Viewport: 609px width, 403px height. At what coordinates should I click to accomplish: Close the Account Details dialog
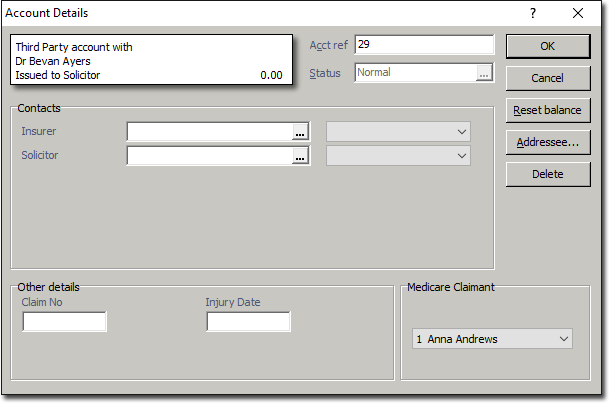[577, 13]
